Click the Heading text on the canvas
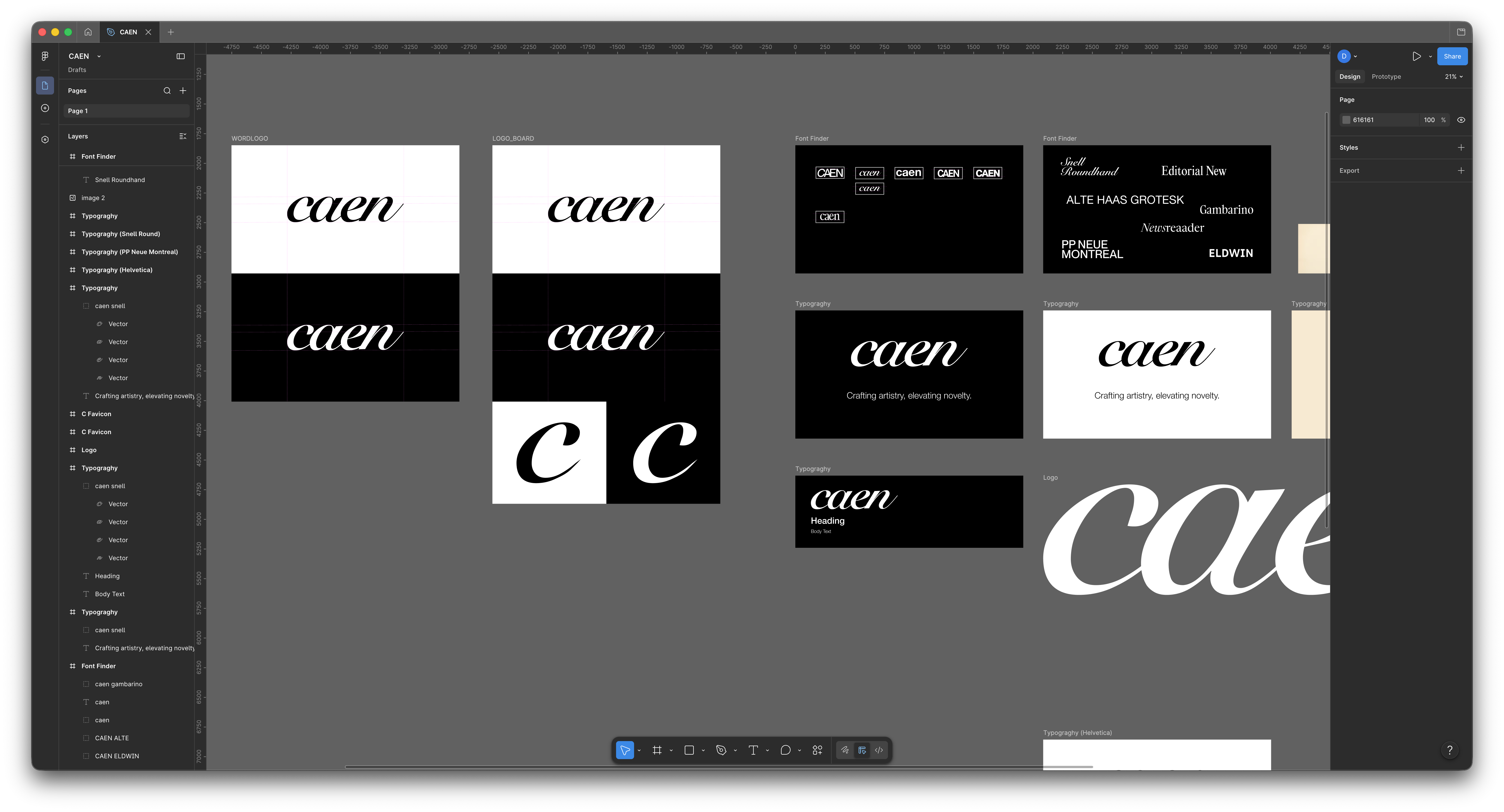This screenshot has height=812, width=1504. click(x=827, y=521)
